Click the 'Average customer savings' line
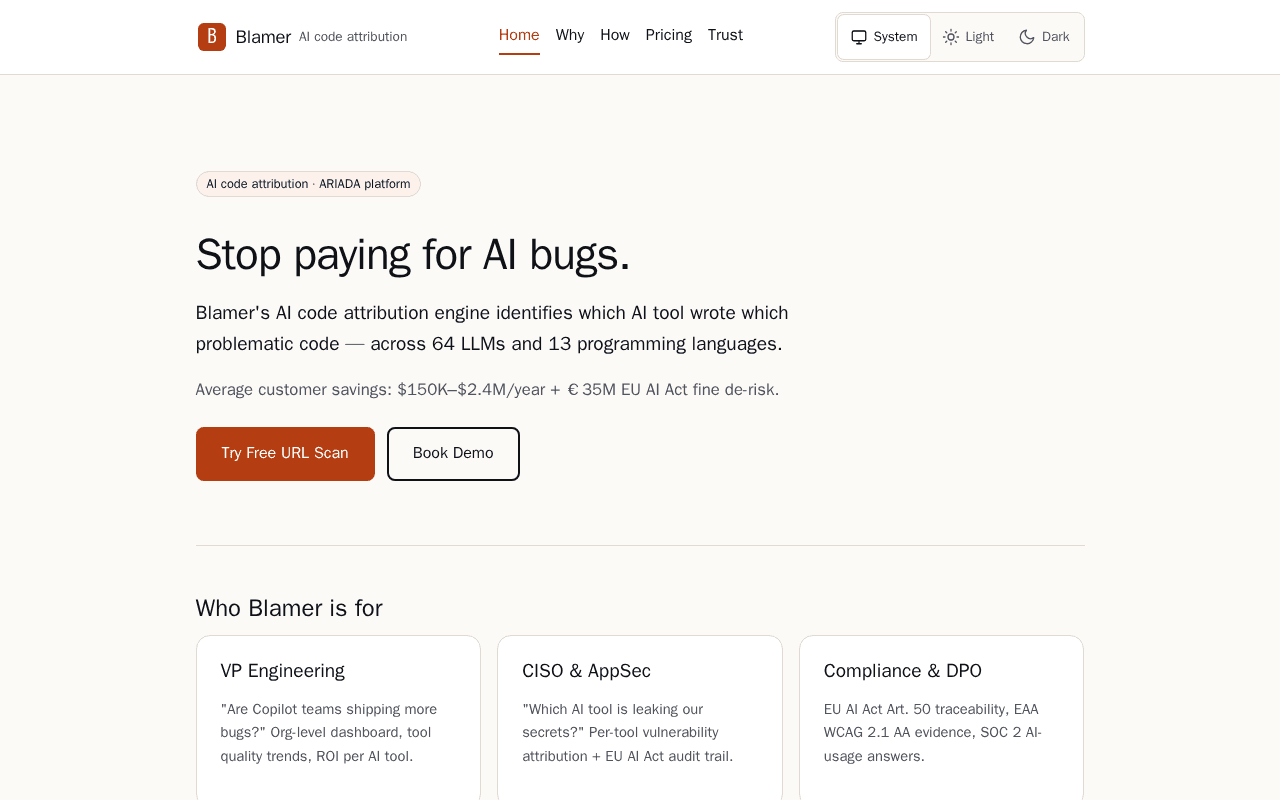This screenshot has width=1280, height=800. click(x=487, y=390)
